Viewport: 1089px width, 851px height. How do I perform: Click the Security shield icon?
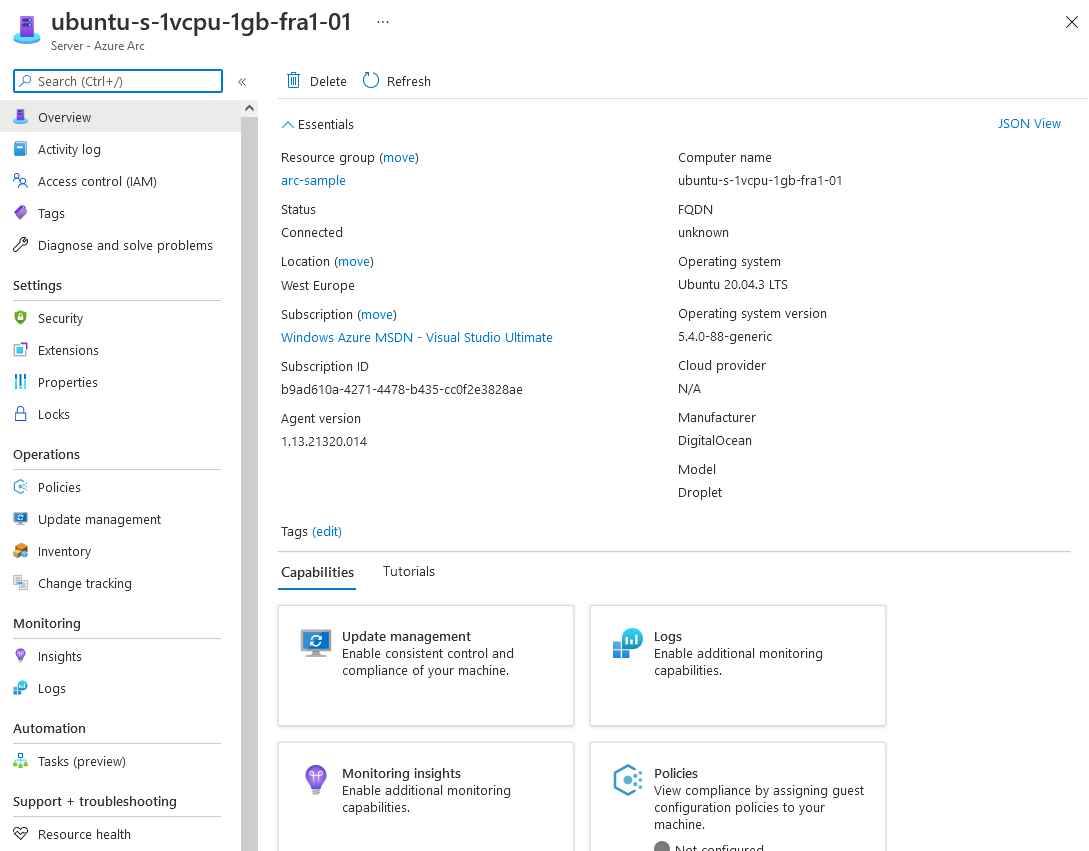(x=21, y=317)
